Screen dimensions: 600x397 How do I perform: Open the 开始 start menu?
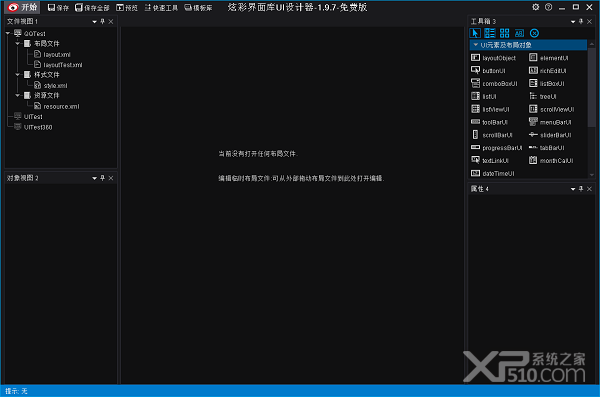(x=22, y=7)
